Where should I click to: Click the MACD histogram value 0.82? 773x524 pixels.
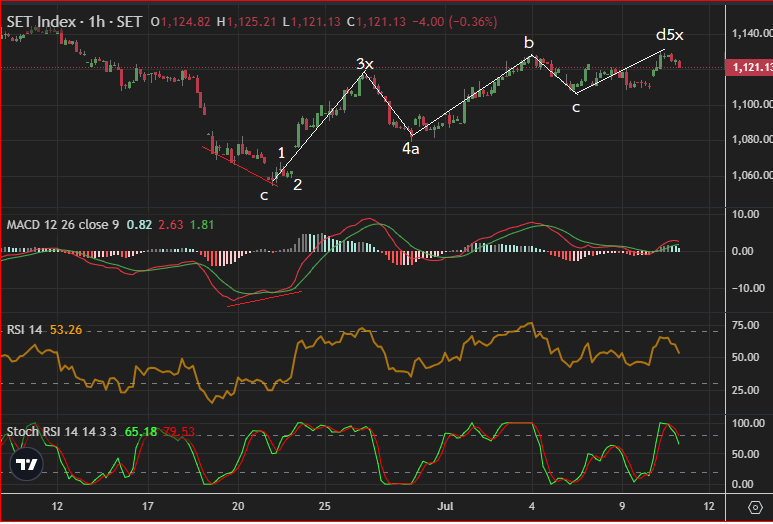(x=139, y=225)
